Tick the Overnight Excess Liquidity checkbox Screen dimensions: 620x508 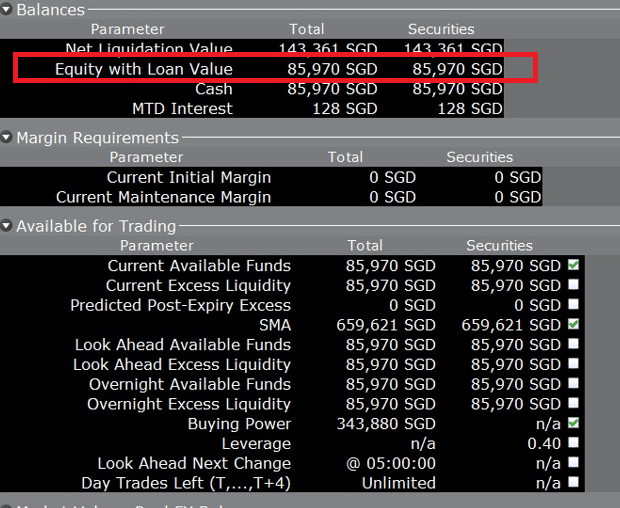click(573, 404)
